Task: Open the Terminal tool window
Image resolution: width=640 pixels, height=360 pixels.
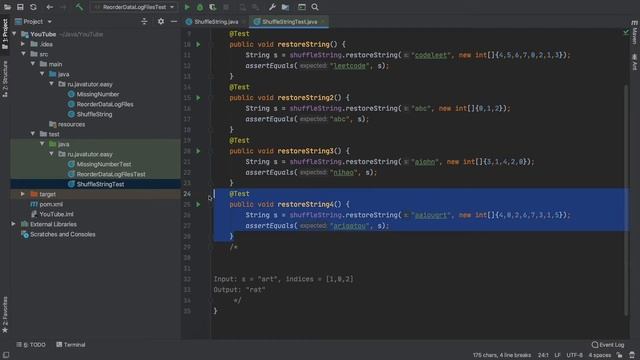Action: 71,344
